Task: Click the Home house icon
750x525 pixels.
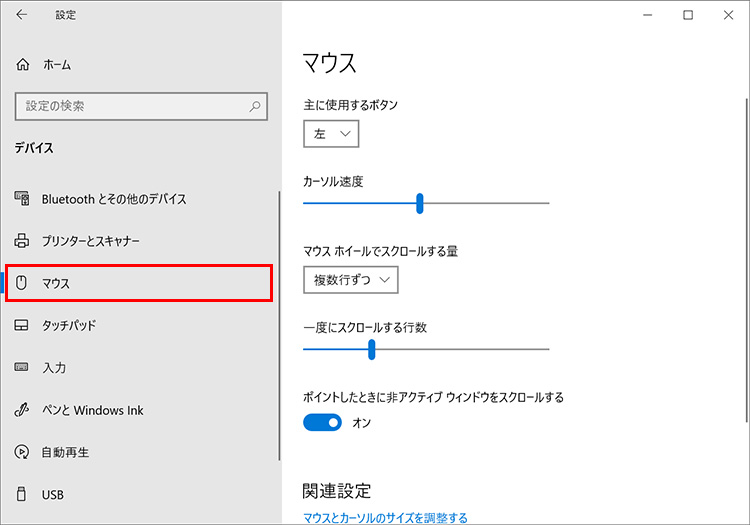Action: (x=23, y=64)
